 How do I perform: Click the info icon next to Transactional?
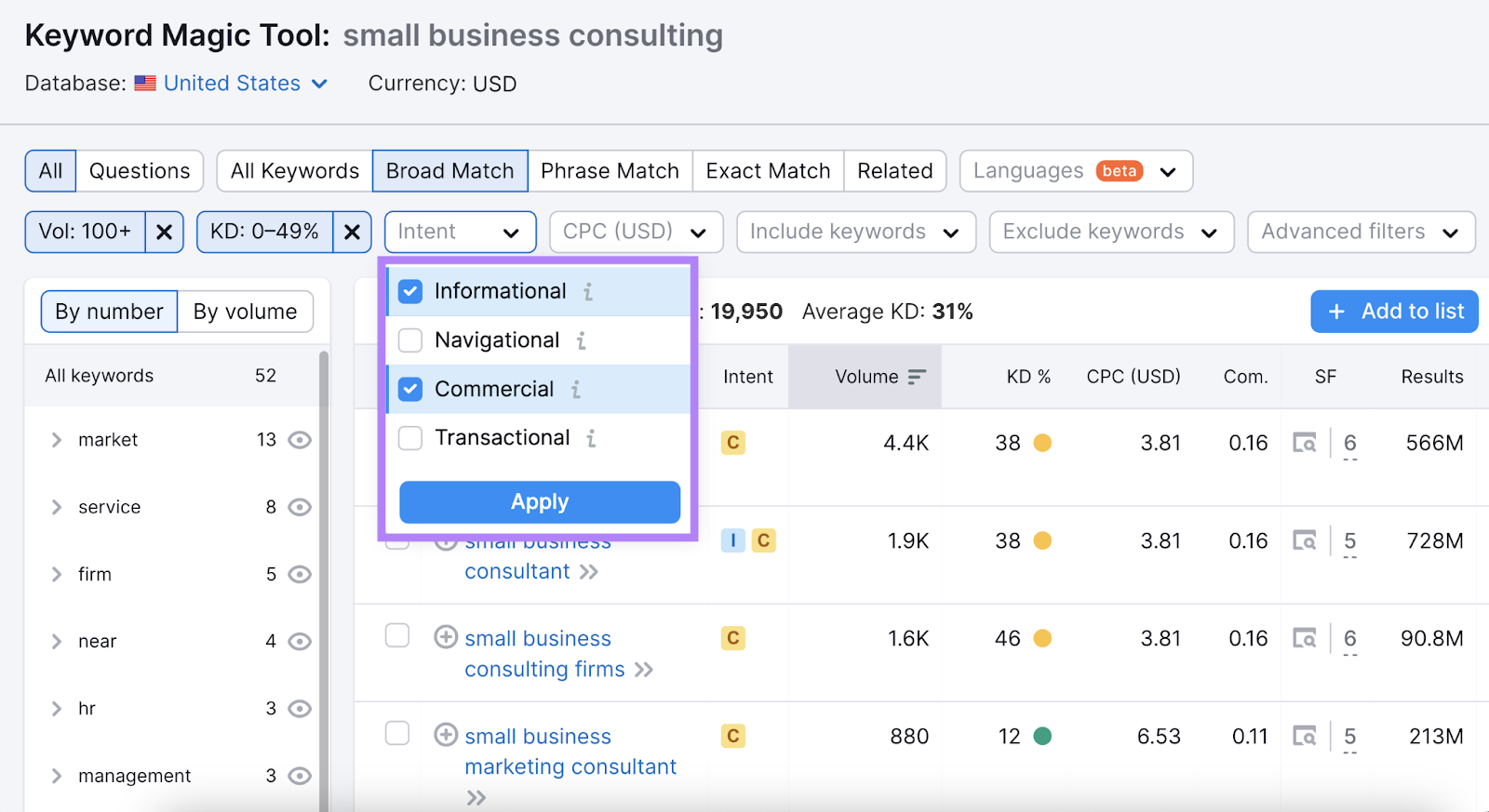tap(591, 438)
